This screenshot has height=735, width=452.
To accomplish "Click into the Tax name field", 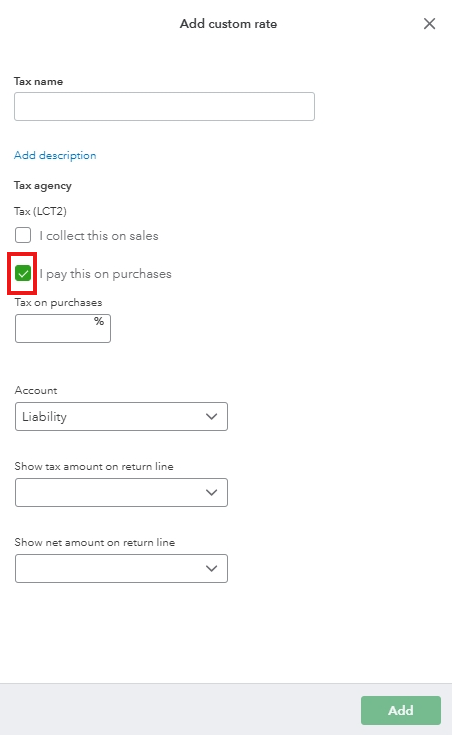I will 164,106.
